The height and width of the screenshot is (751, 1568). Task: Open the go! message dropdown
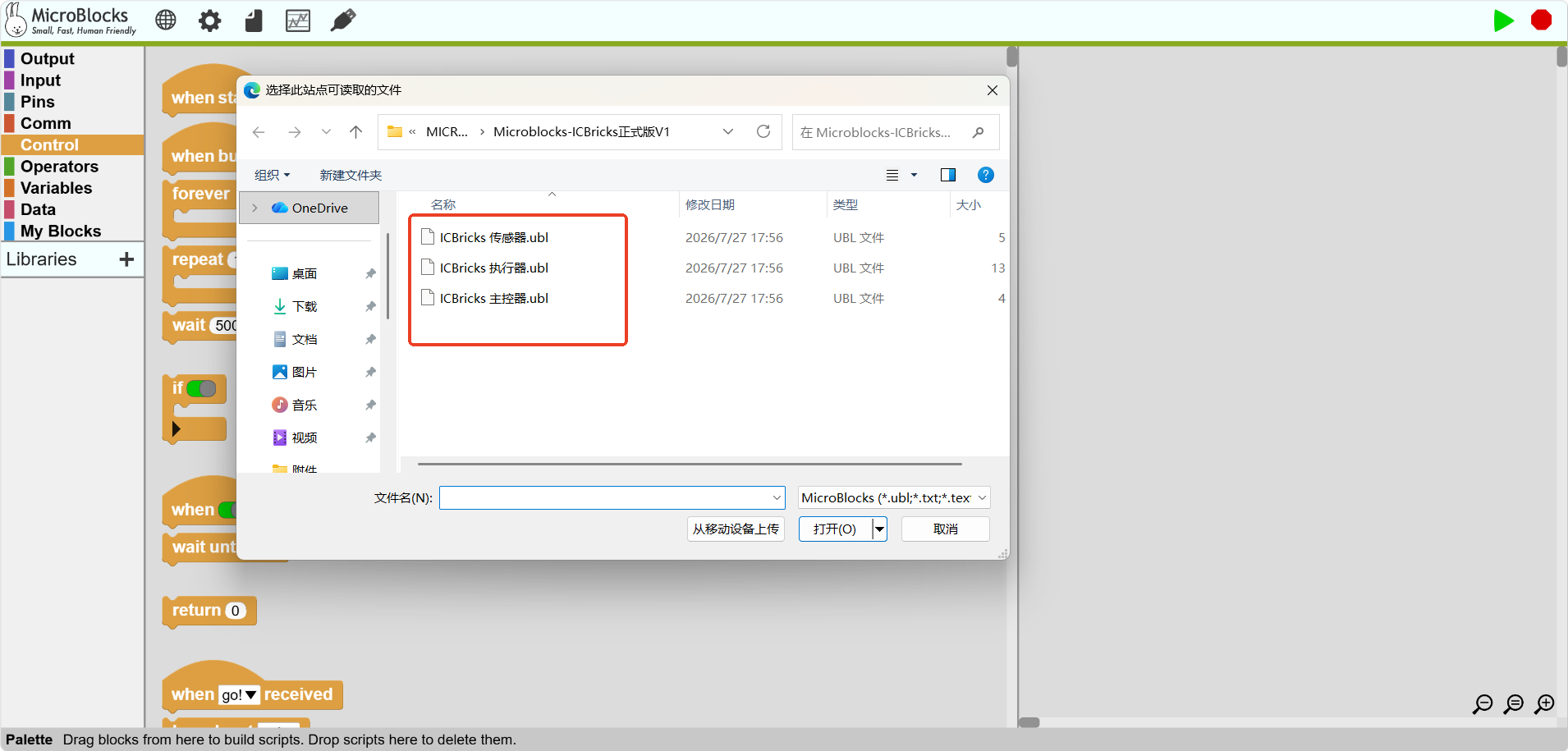(239, 695)
